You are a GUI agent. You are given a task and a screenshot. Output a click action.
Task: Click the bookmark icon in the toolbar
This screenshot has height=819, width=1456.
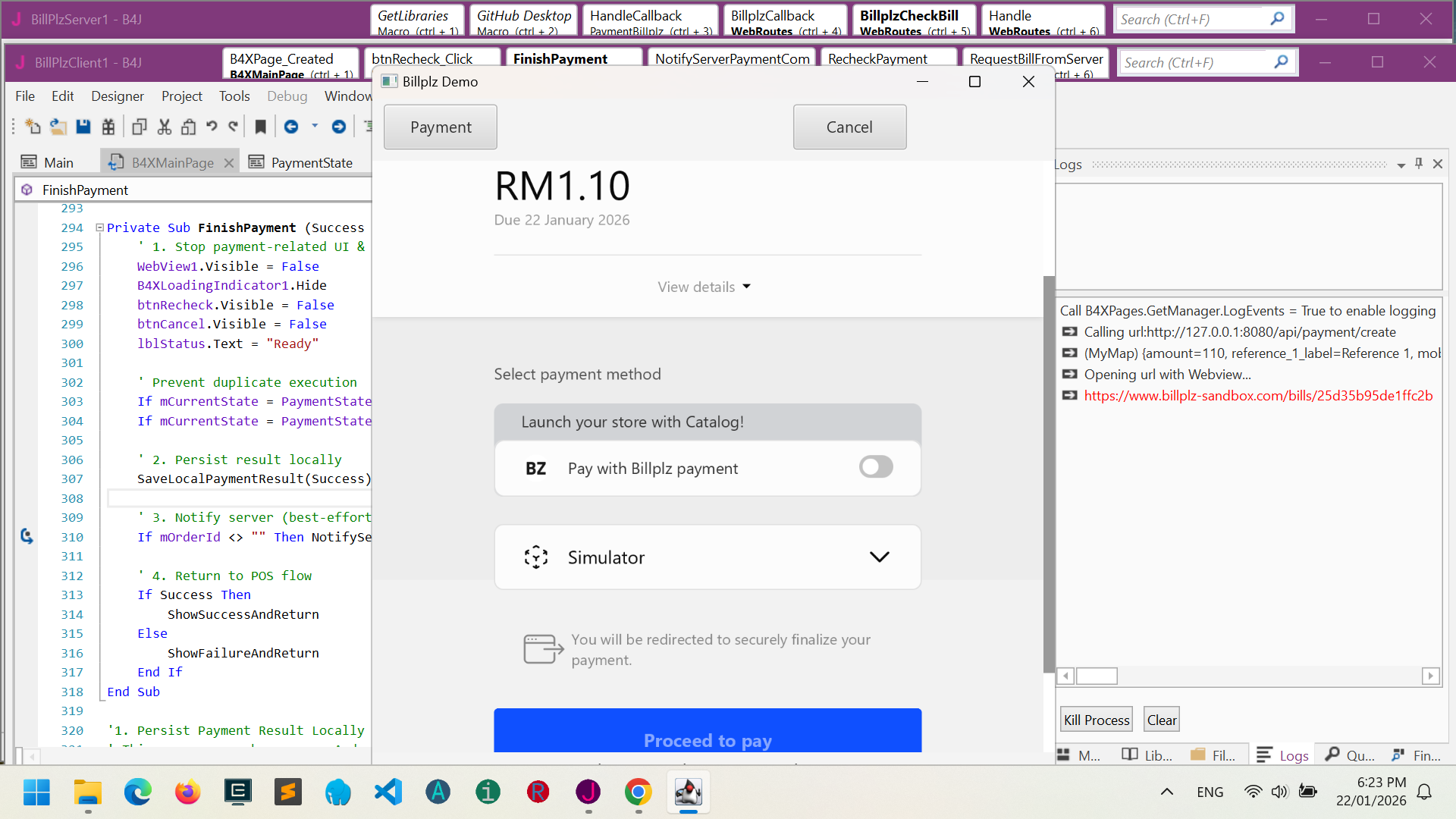(260, 127)
